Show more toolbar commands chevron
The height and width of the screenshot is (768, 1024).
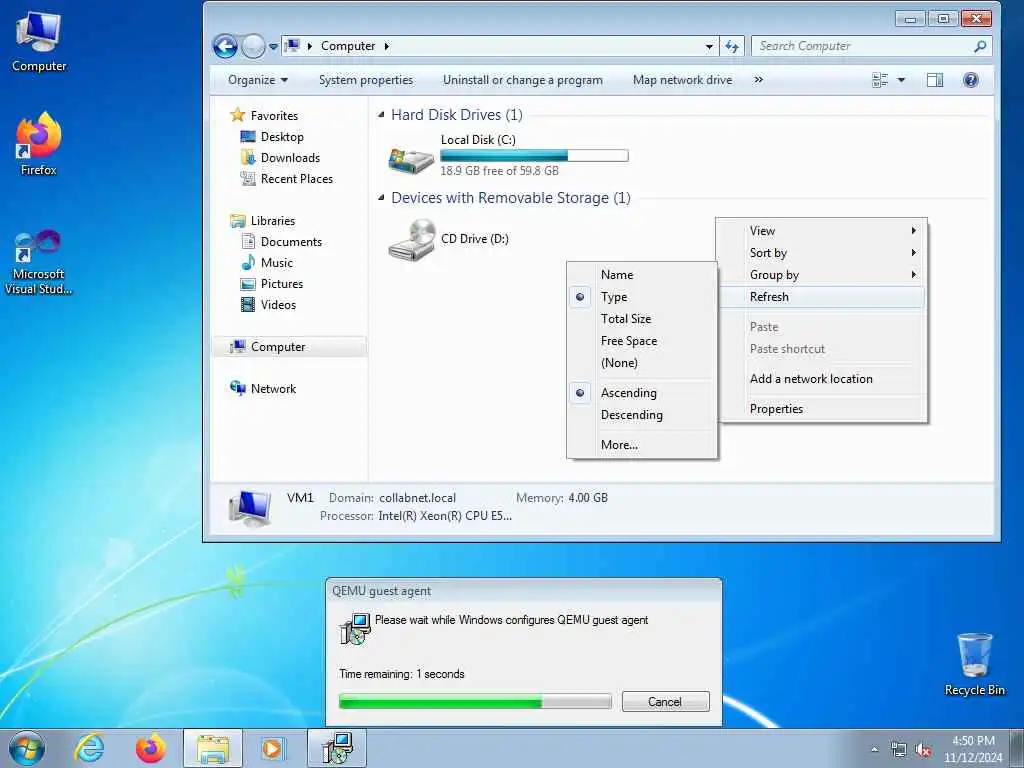point(758,80)
